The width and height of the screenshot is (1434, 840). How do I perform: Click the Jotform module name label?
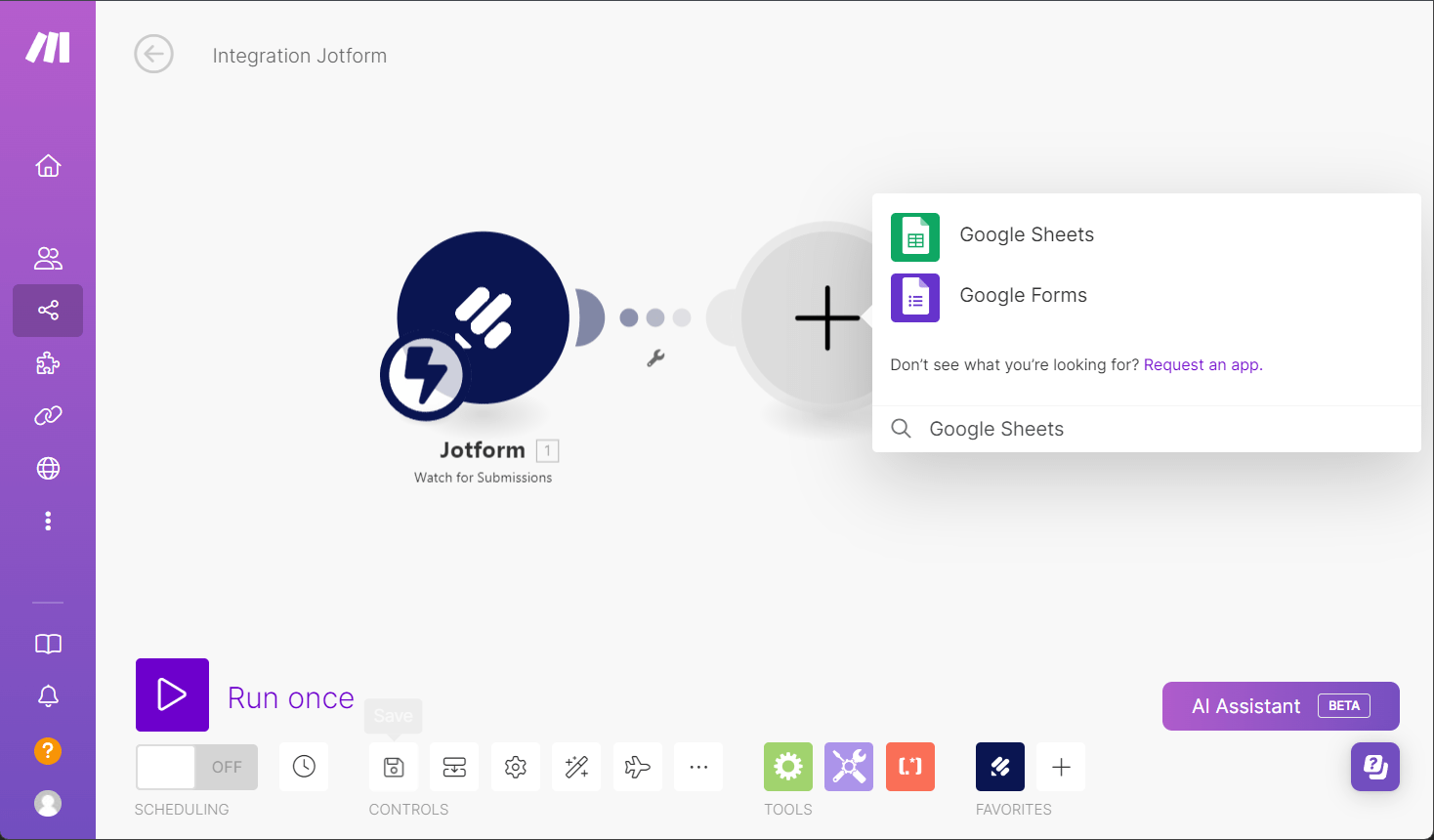483,450
